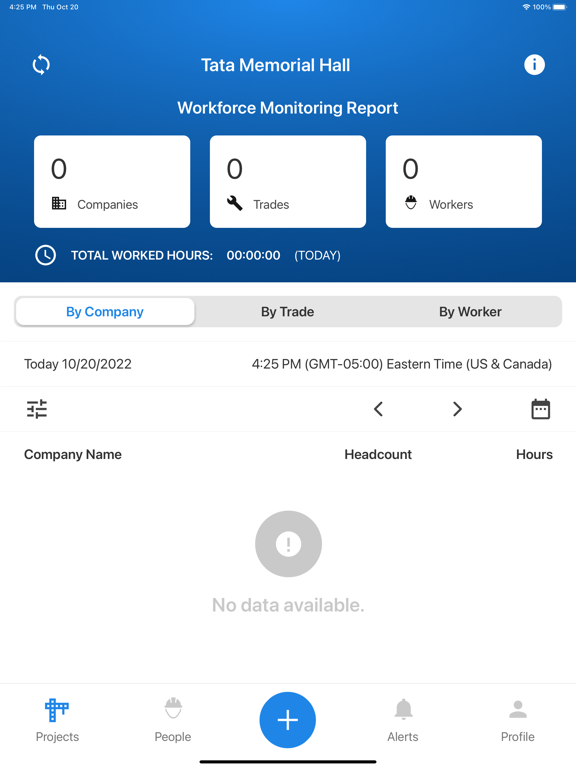This screenshot has height=768, width=576.
Task: Tap the blue plus add button
Action: [288, 720]
